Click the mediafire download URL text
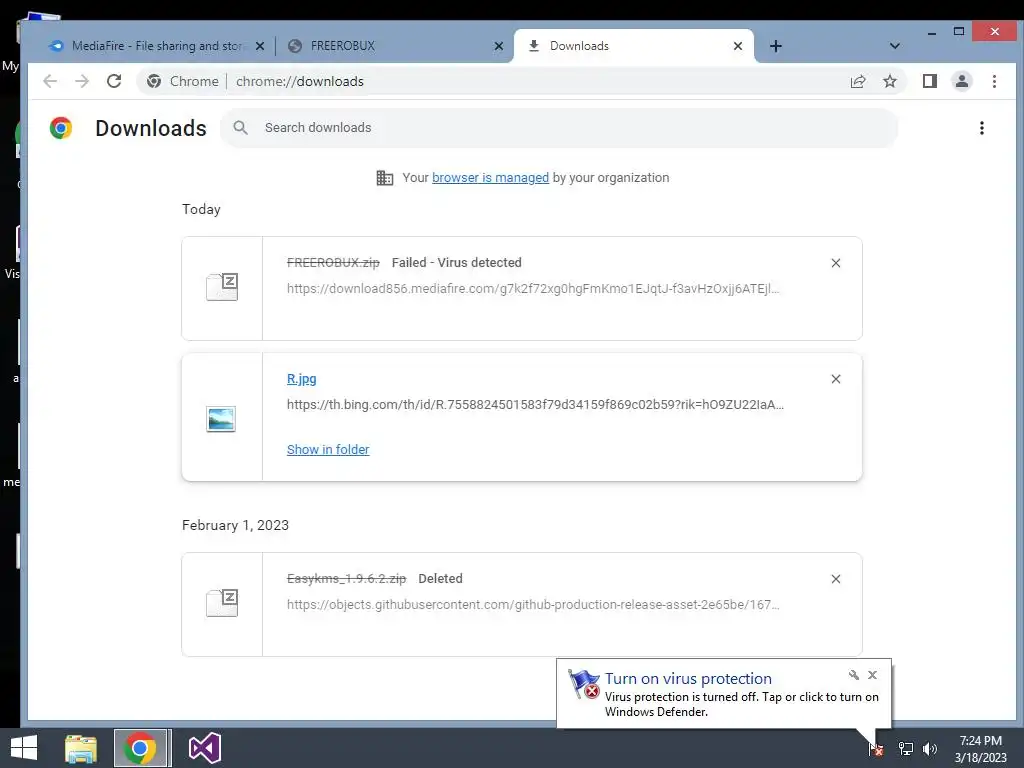This screenshot has width=1024, height=768. point(533,289)
